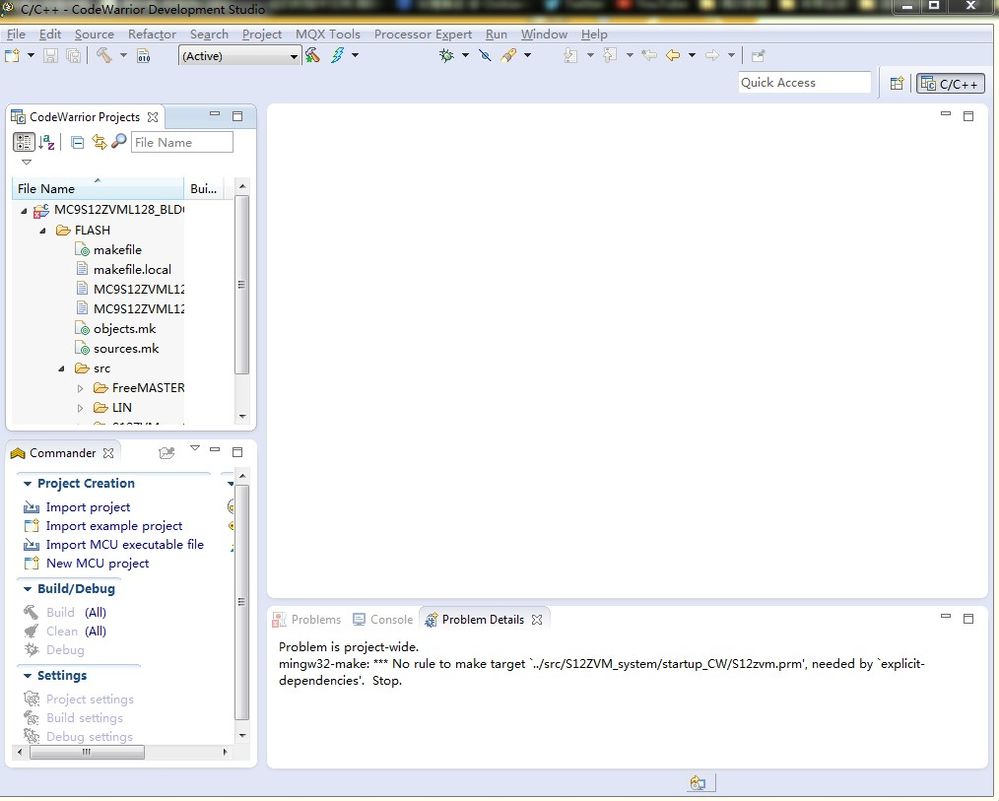Open the flash programmer dropdown arrow
Image resolution: width=999 pixels, height=801 pixels.
pyautogui.click(x=356, y=55)
